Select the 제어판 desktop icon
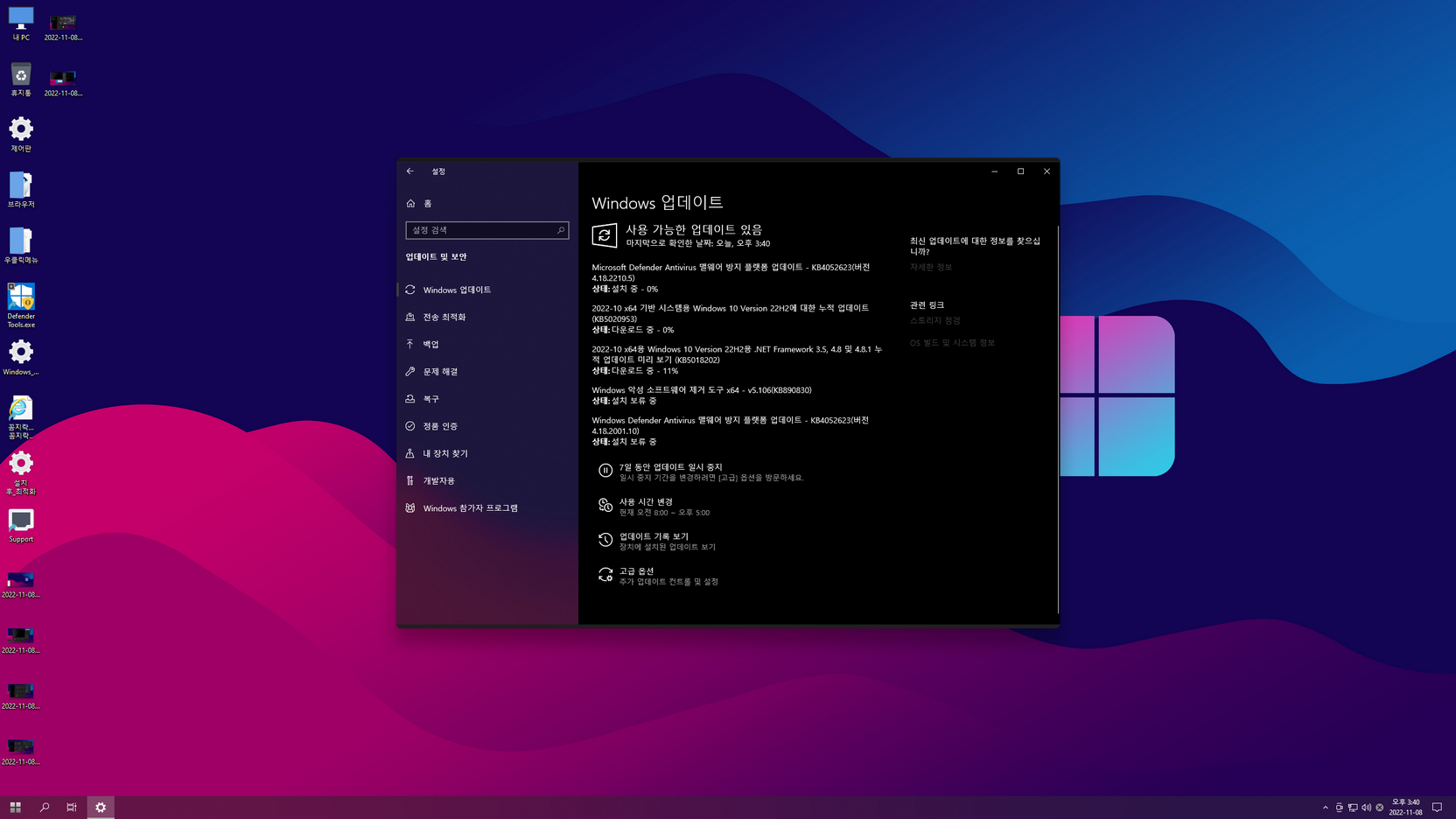The image size is (1456, 819). click(x=21, y=135)
